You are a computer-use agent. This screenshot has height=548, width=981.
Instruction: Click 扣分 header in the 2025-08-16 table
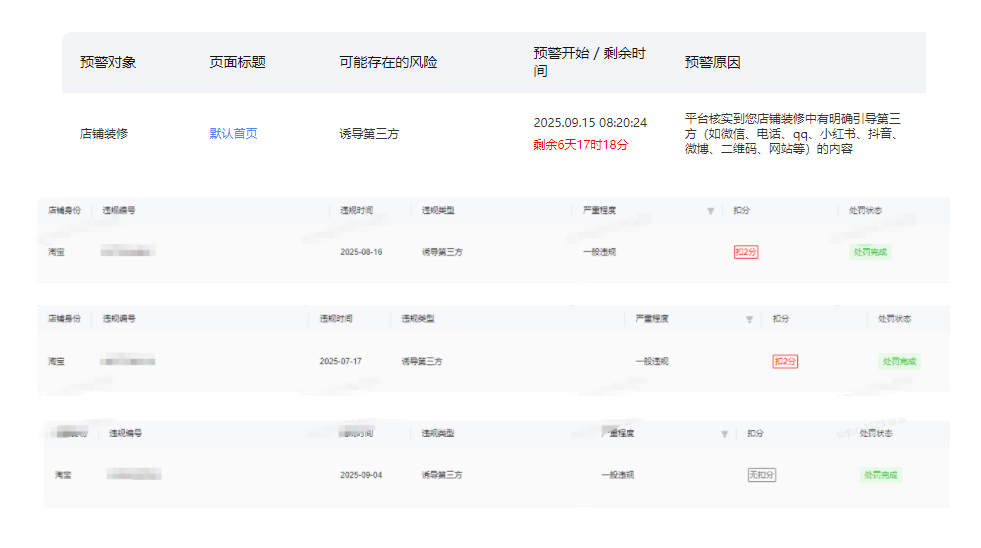tap(741, 211)
